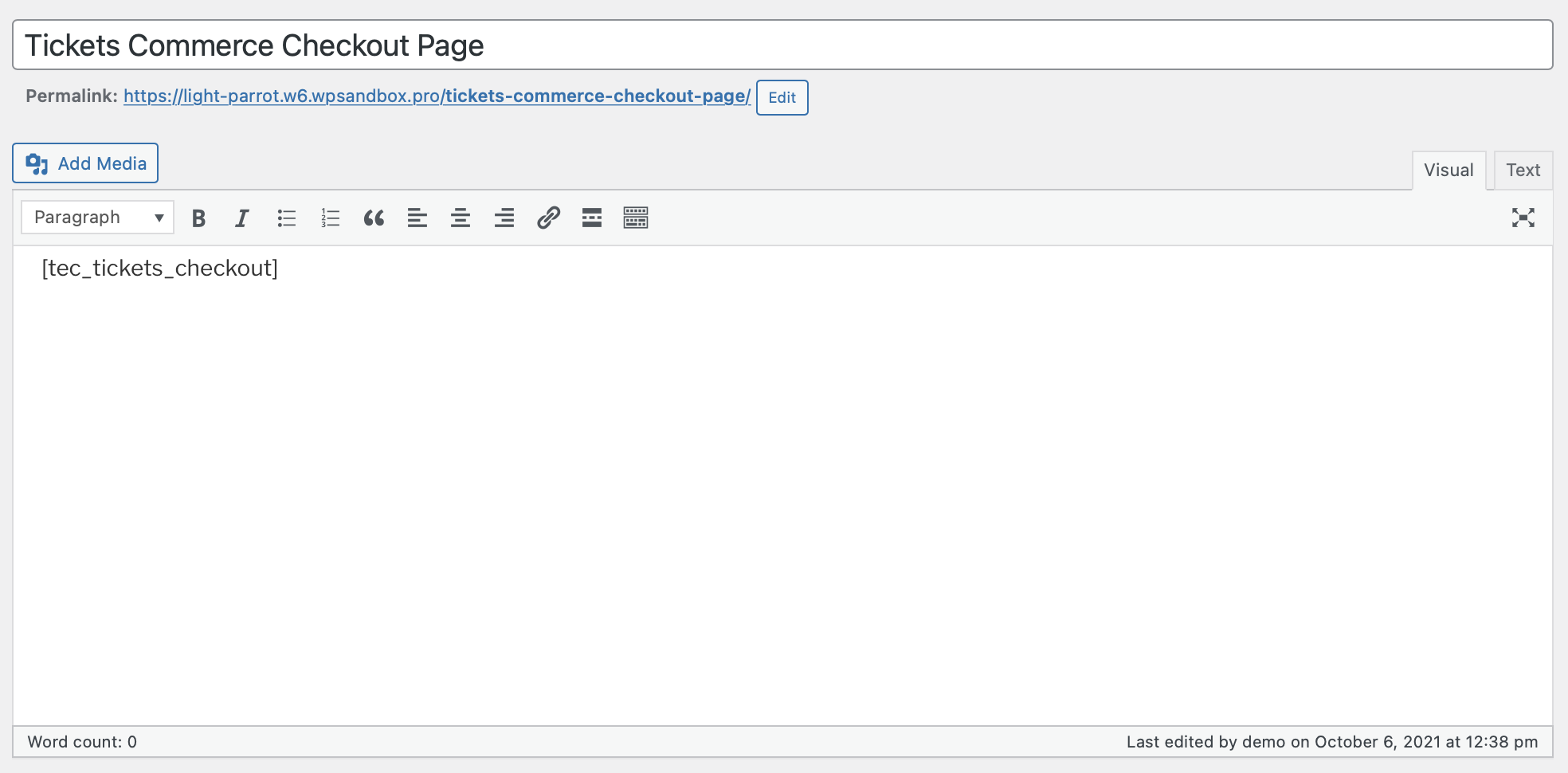Screen dimensions: 1568x773
Task: Insert Read More tag
Action: click(592, 218)
